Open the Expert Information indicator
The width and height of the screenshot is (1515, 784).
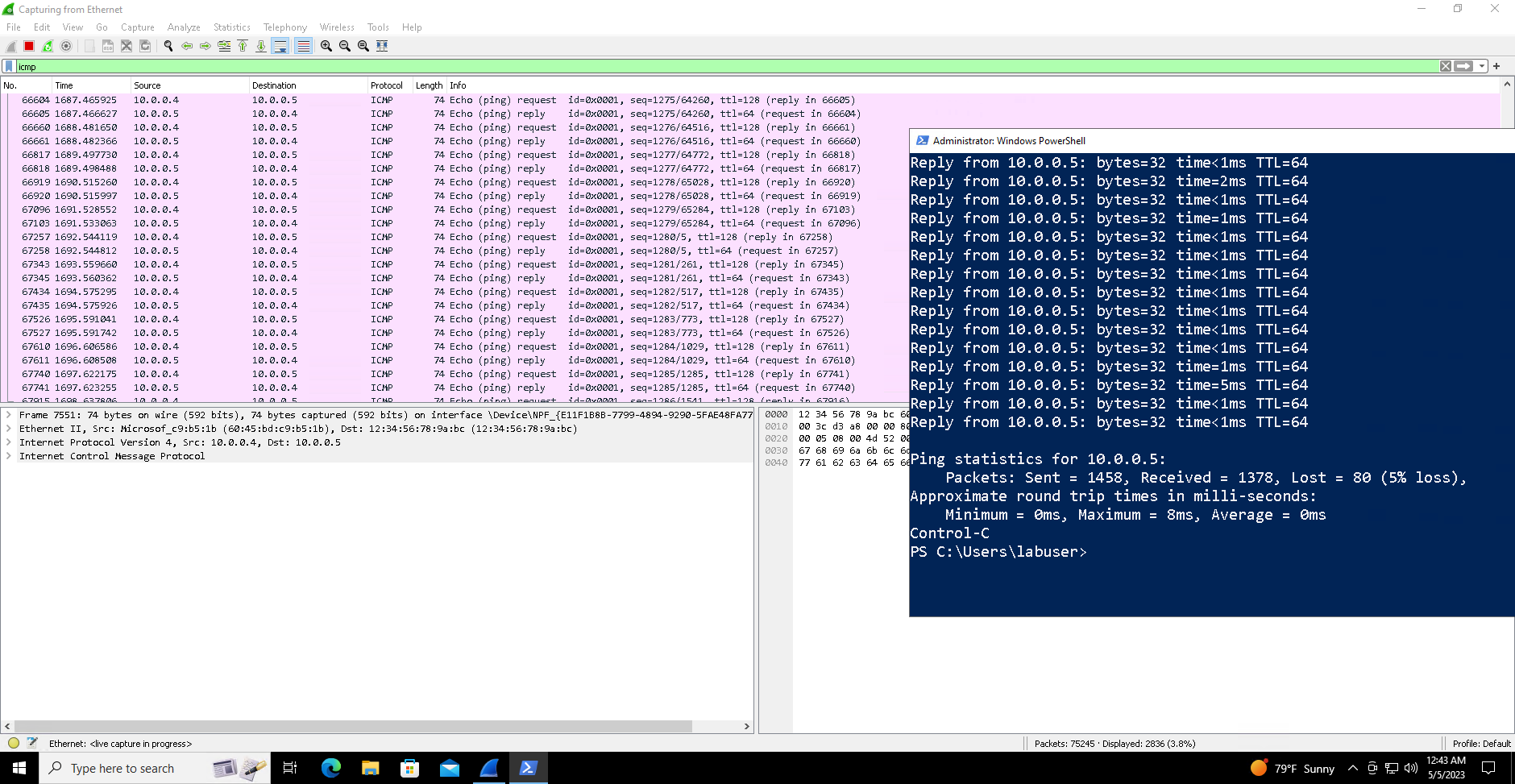[x=13, y=743]
